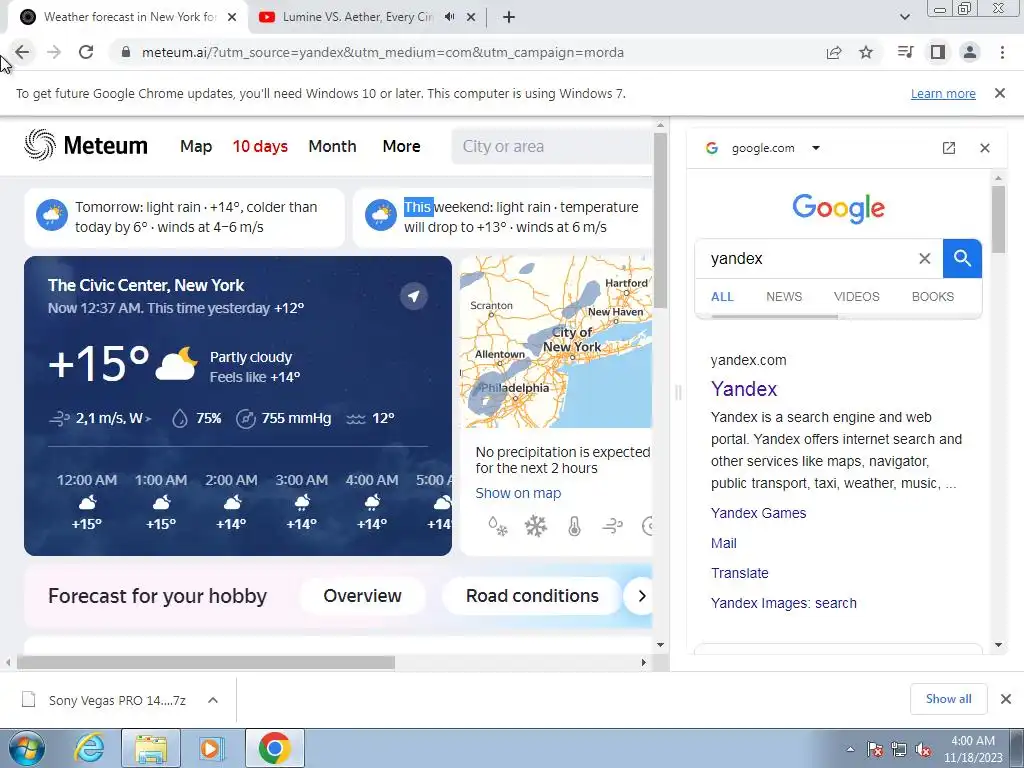
Task: Click the wind speed 2,1 m/s, W indicator
Action: click(101, 419)
